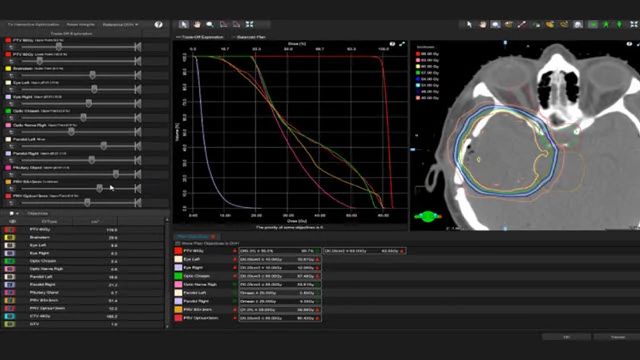Click the green Optic Chiasm swatch in Plan Objectives
The width and height of the screenshot is (640, 360).
point(178,276)
